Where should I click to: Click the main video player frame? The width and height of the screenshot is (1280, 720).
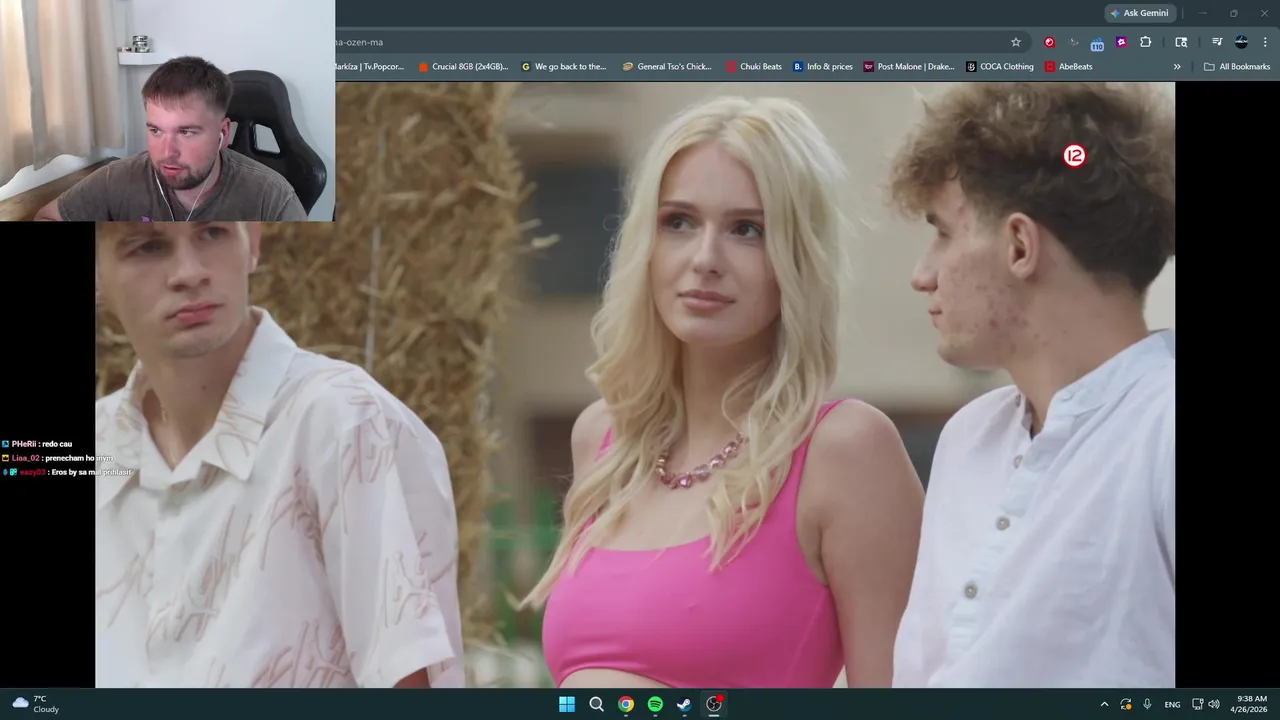pyautogui.click(x=635, y=385)
